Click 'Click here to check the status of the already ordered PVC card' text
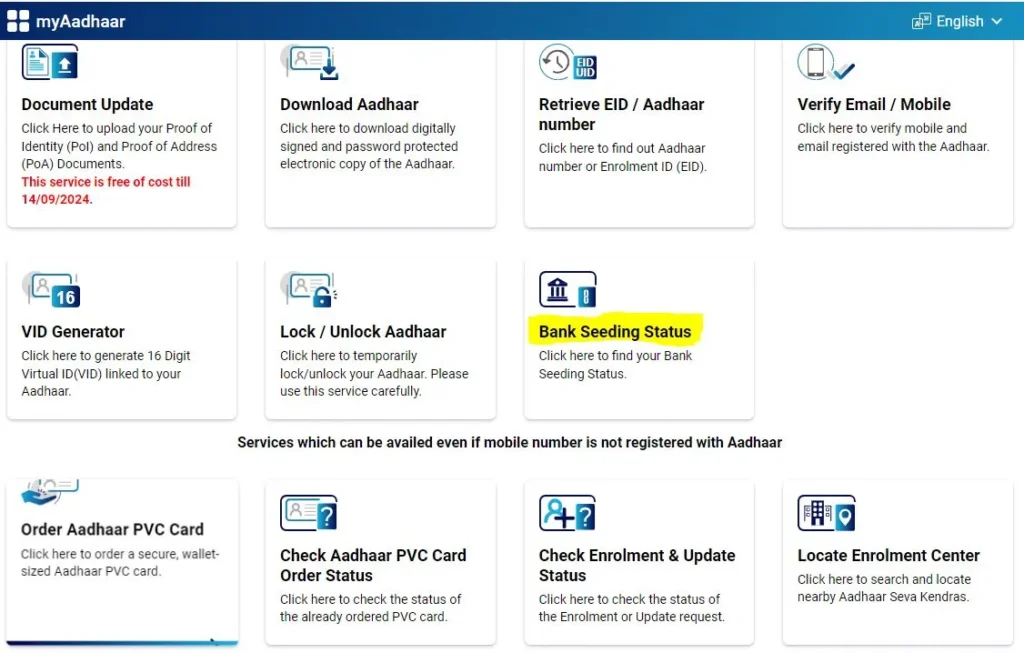 click(370, 608)
